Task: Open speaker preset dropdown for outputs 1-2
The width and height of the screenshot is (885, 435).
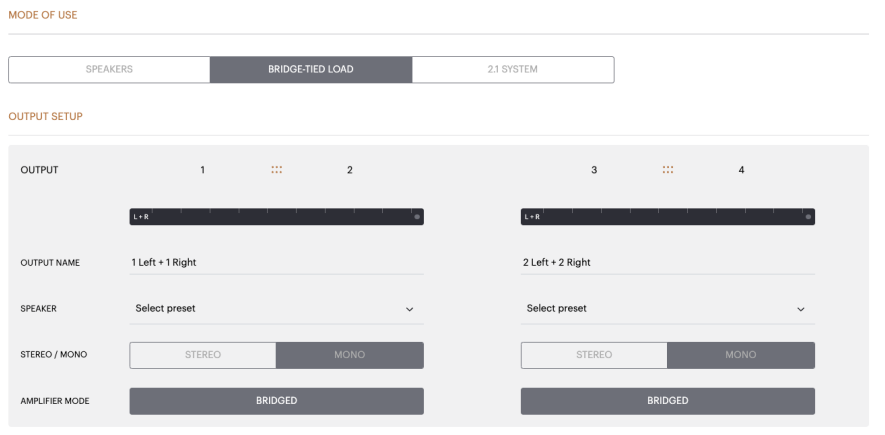Action: point(276,308)
